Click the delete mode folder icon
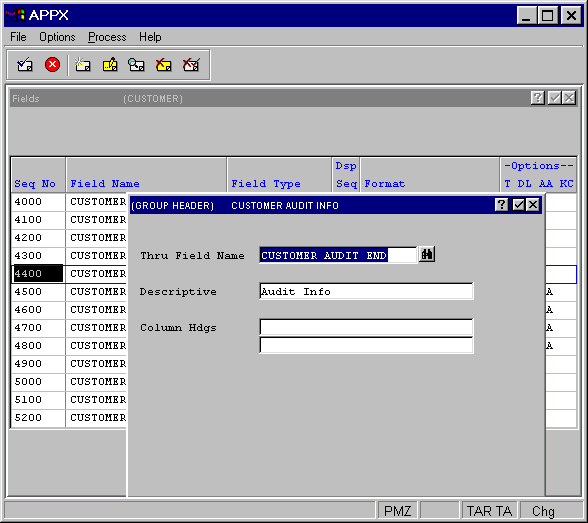Screen dimensions: 588x523 coord(164,65)
